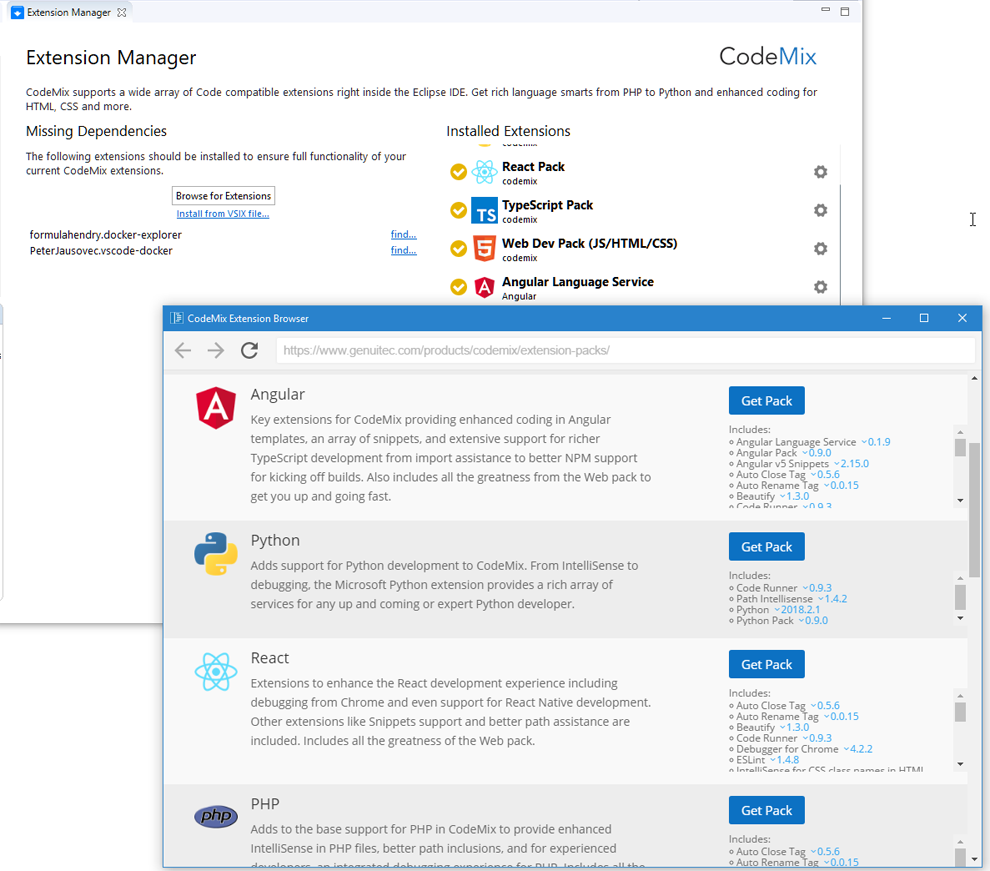Click the Install from VSIX file link
Image resolution: width=990 pixels, height=871 pixels.
pos(222,214)
